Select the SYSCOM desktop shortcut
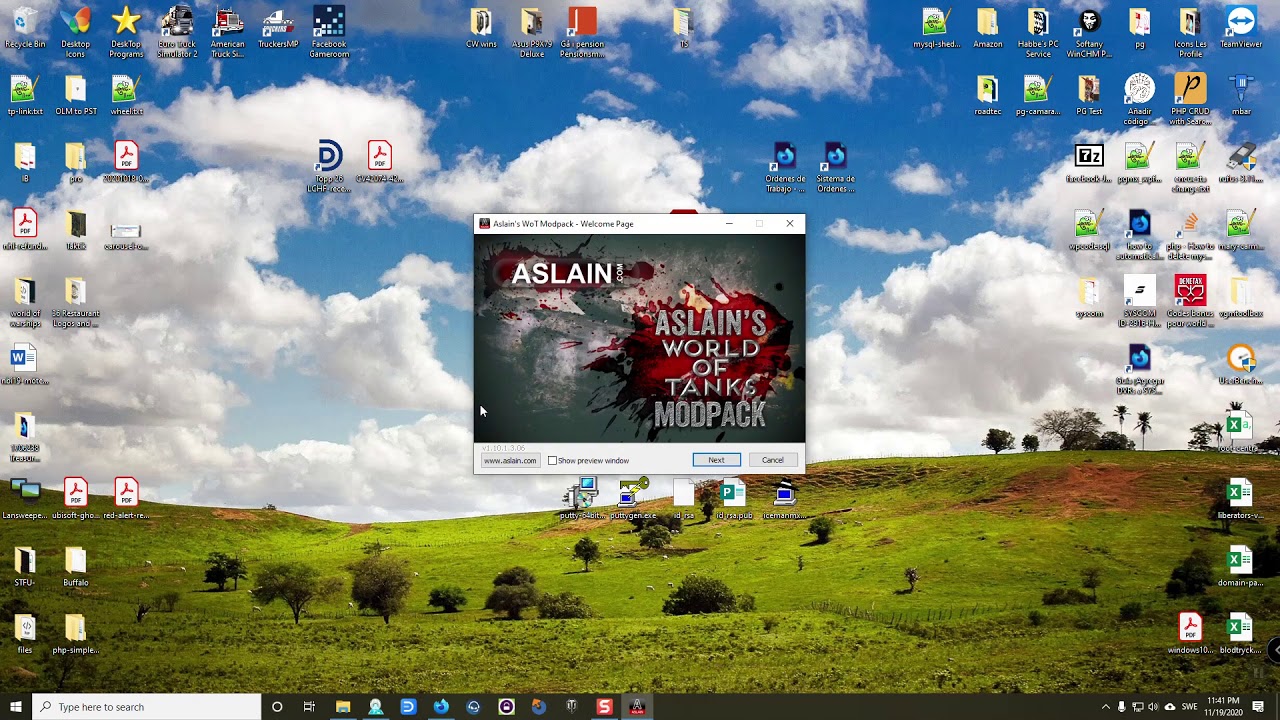1280x720 pixels. pos(1139,301)
